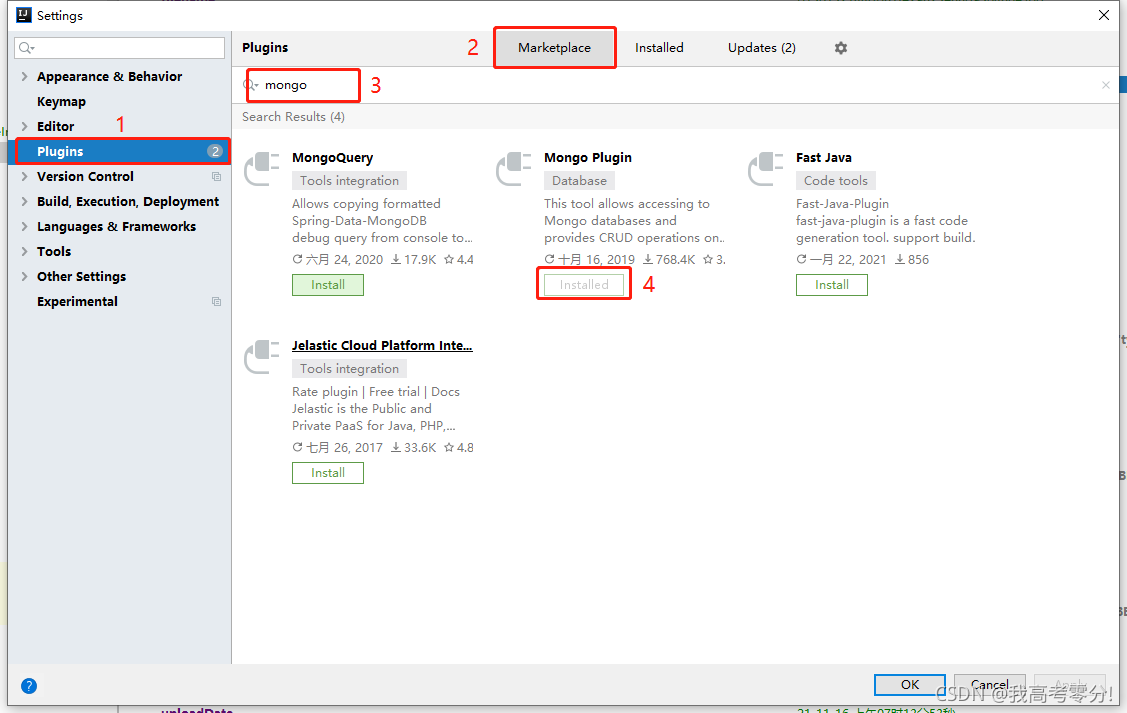Open the Jelastic Cloud Platform plugin page
1127x713 pixels.
(382, 345)
